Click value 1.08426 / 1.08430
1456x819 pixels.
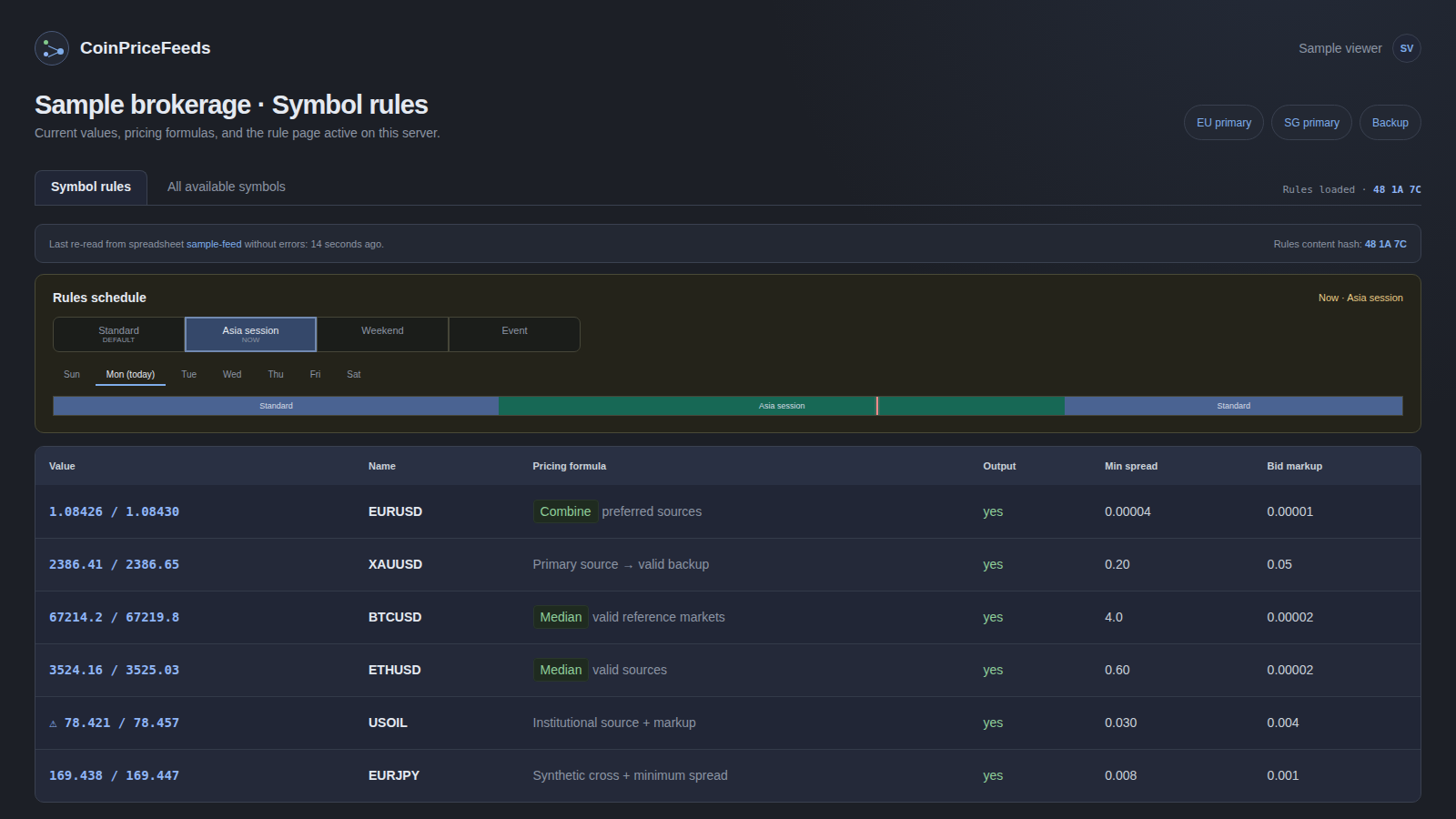point(114,511)
